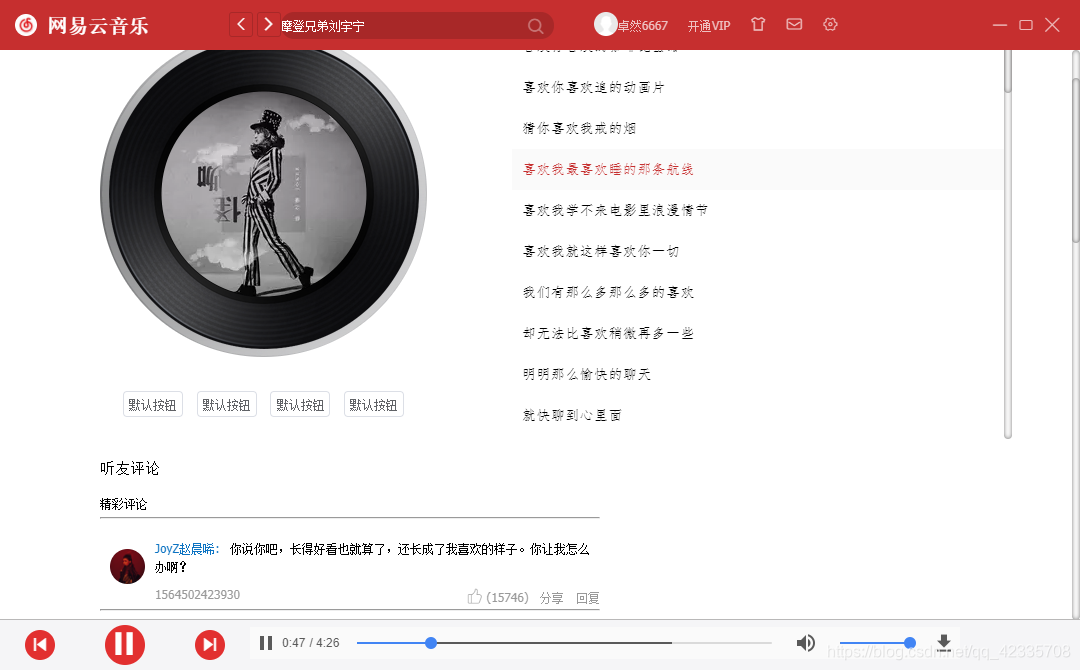Click the small pause icon by the time
1080x670 pixels.
(x=266, y=642)
